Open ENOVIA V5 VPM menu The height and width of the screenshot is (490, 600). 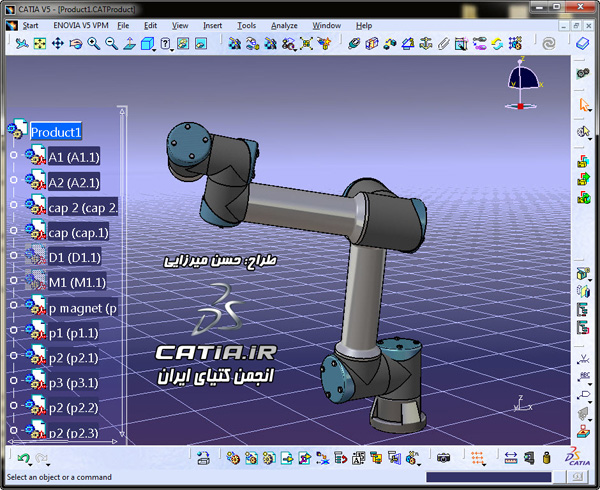pos(81,26)
